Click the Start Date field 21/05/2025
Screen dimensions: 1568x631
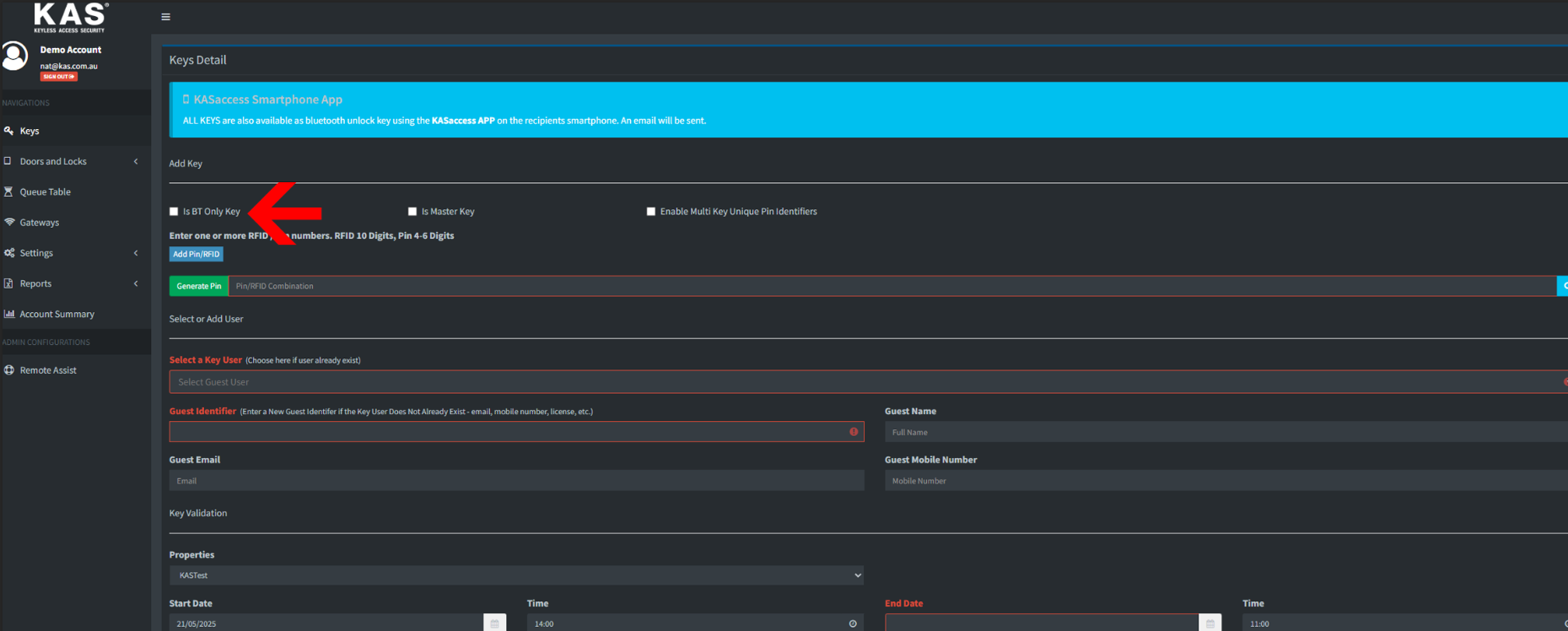[326, 623]
